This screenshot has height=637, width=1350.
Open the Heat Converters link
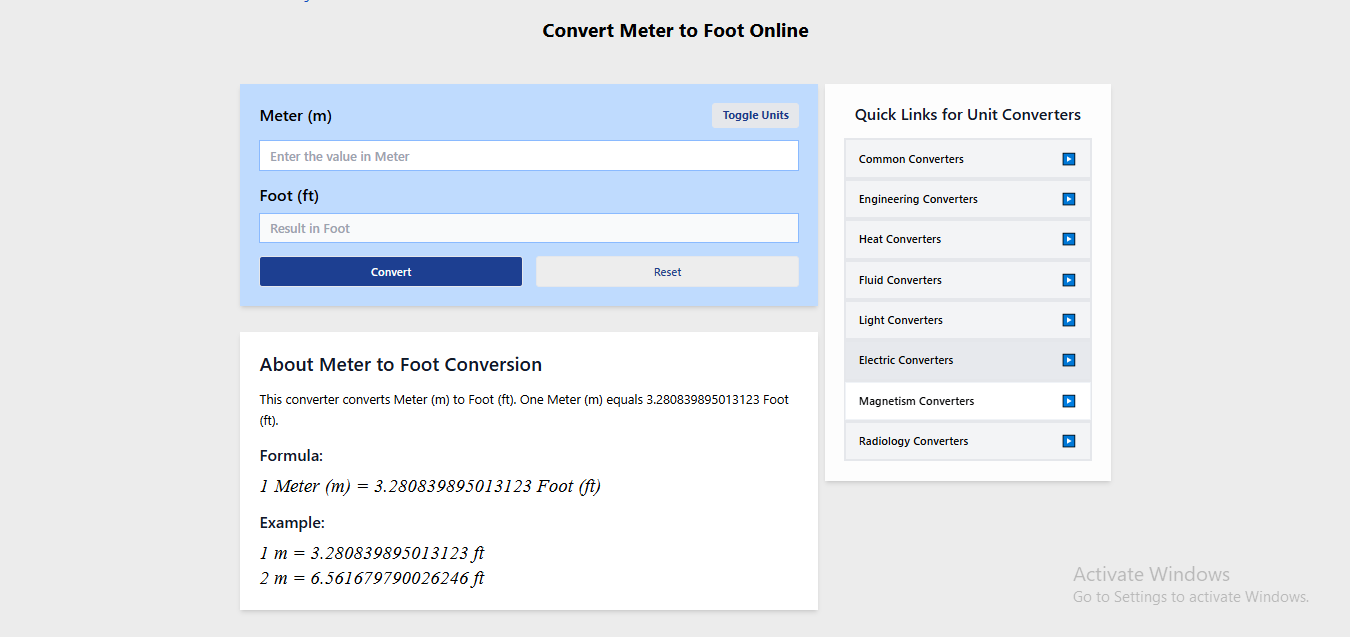(x=899, y=239)
